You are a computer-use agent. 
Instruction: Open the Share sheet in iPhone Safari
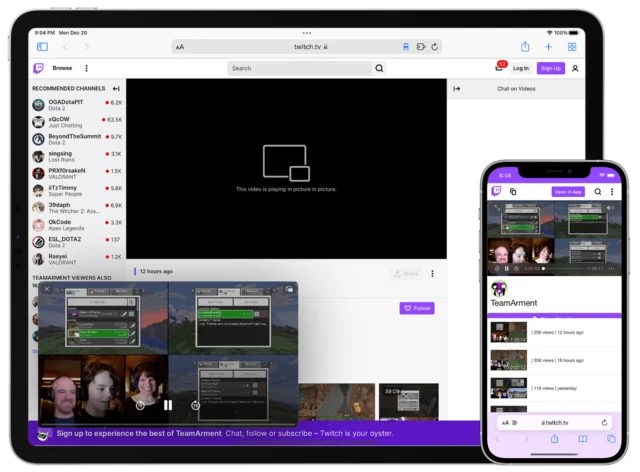coord(554,439)
